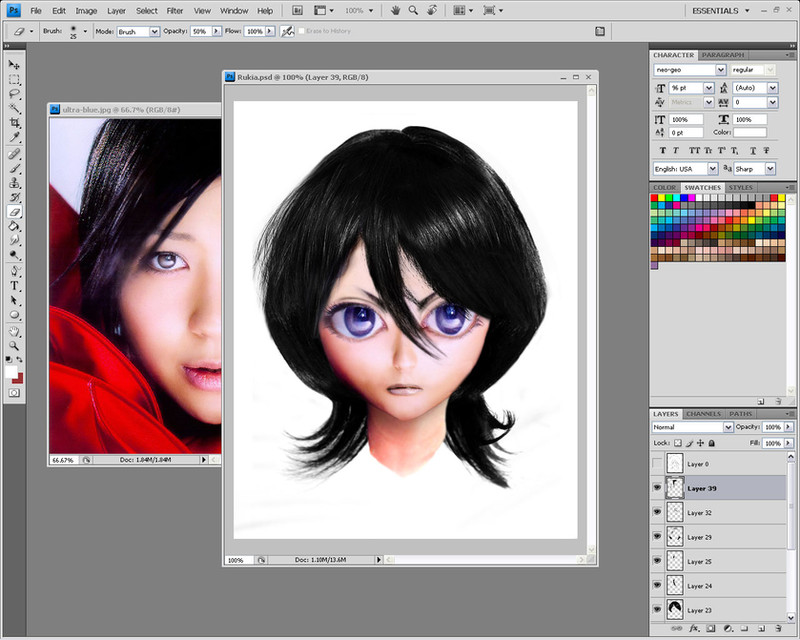This screenshot has width=800, height=640.
Task: Open the Essentials workspace switcher
Action: (x=720, y=11)
